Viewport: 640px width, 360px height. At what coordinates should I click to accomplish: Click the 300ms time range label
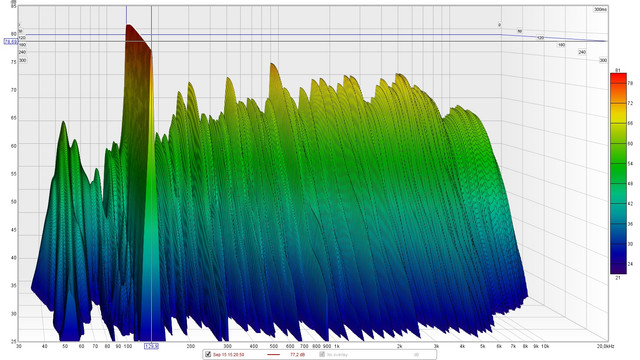point(600,9)
